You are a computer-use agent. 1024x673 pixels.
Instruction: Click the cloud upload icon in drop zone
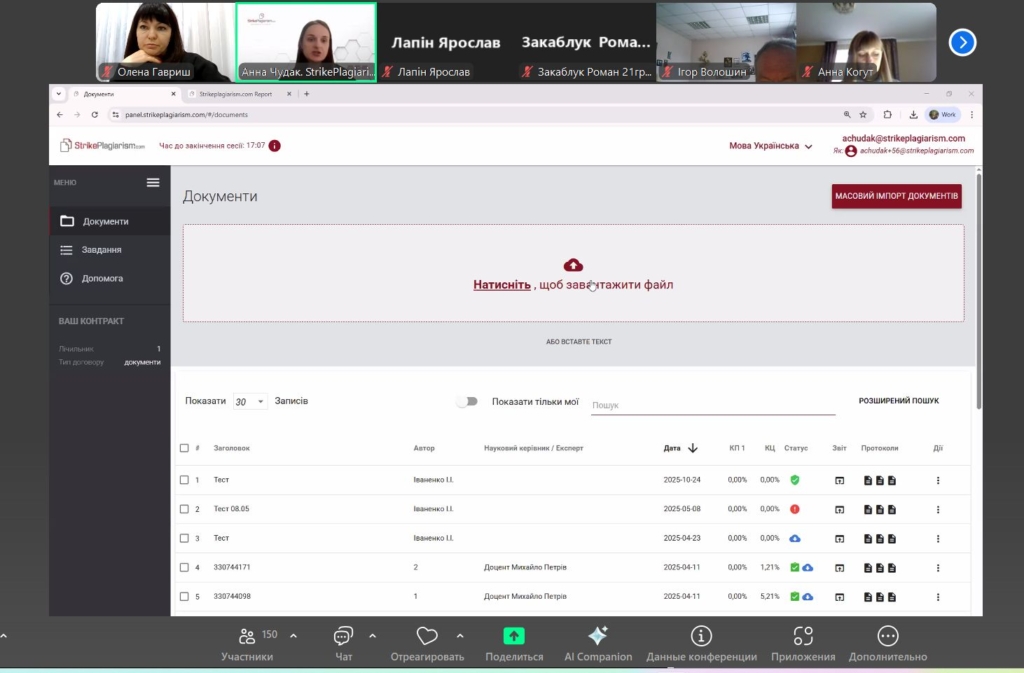(573, 265)
